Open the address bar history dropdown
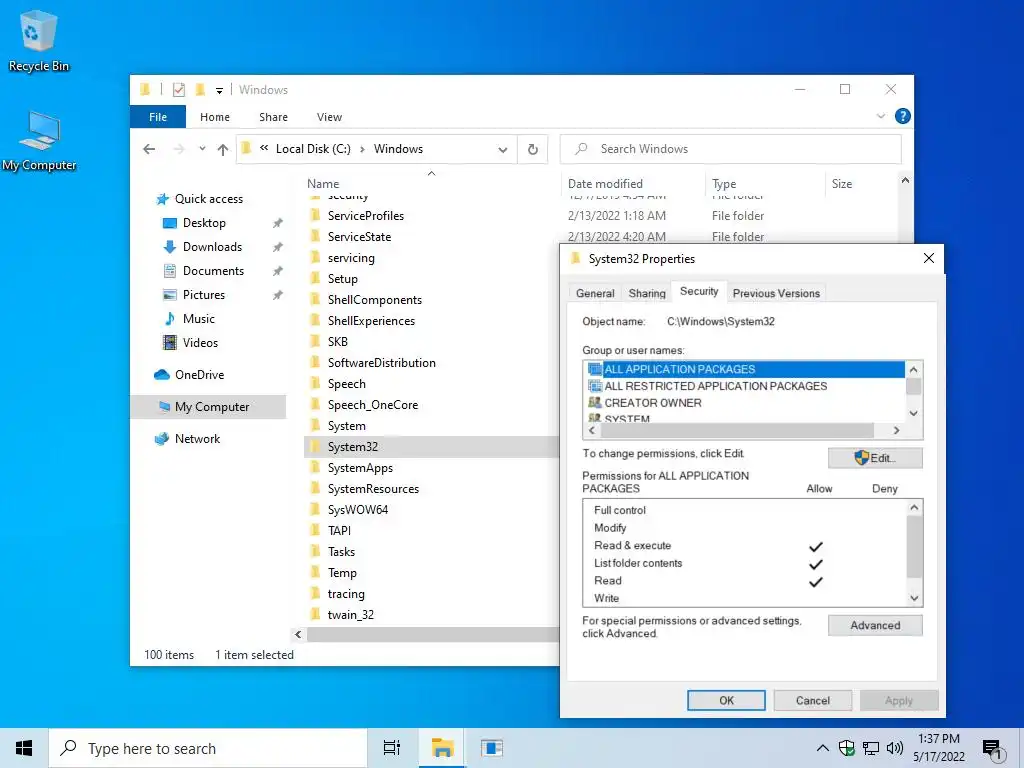 pyautogui.click(x=502, y=150)
